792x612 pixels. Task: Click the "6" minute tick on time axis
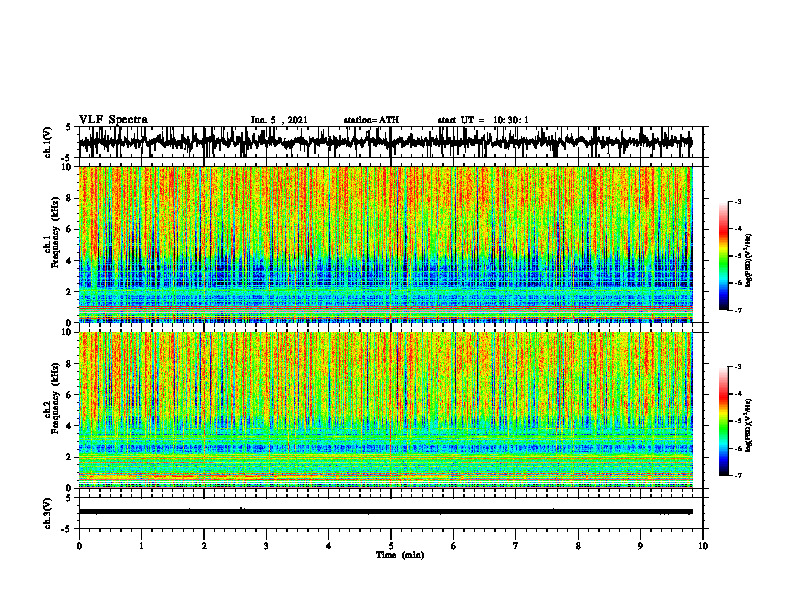(454, 546)
